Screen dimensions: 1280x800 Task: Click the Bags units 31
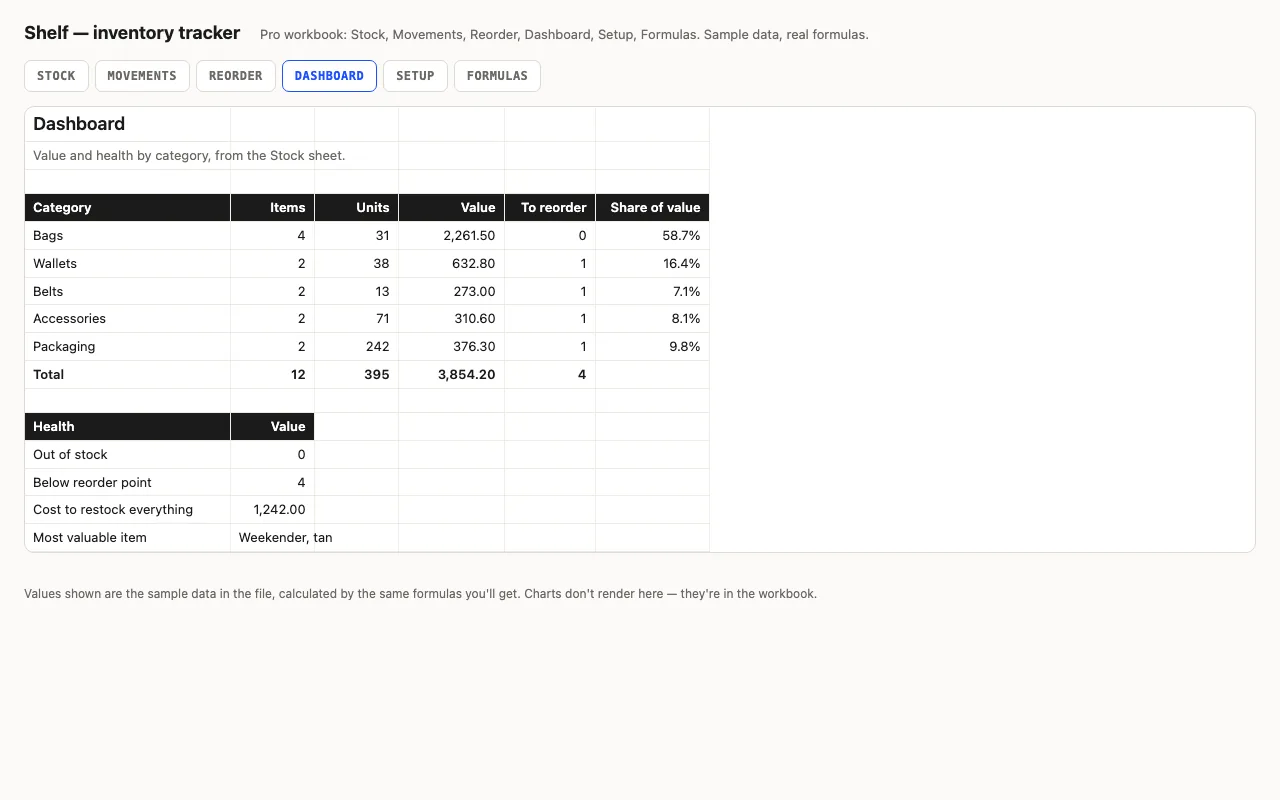tap(357, 236)
